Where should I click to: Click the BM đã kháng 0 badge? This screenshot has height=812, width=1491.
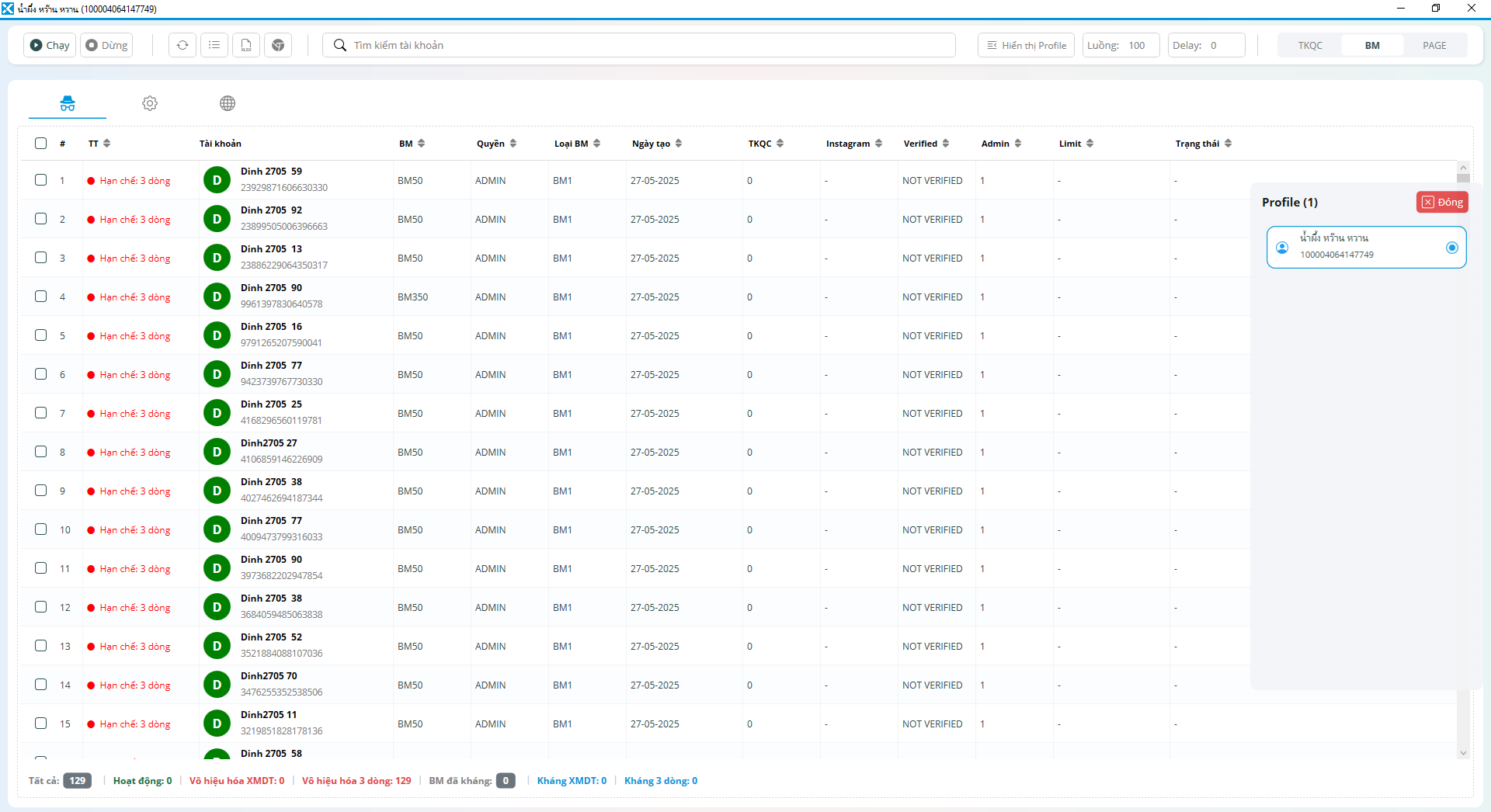506,781
